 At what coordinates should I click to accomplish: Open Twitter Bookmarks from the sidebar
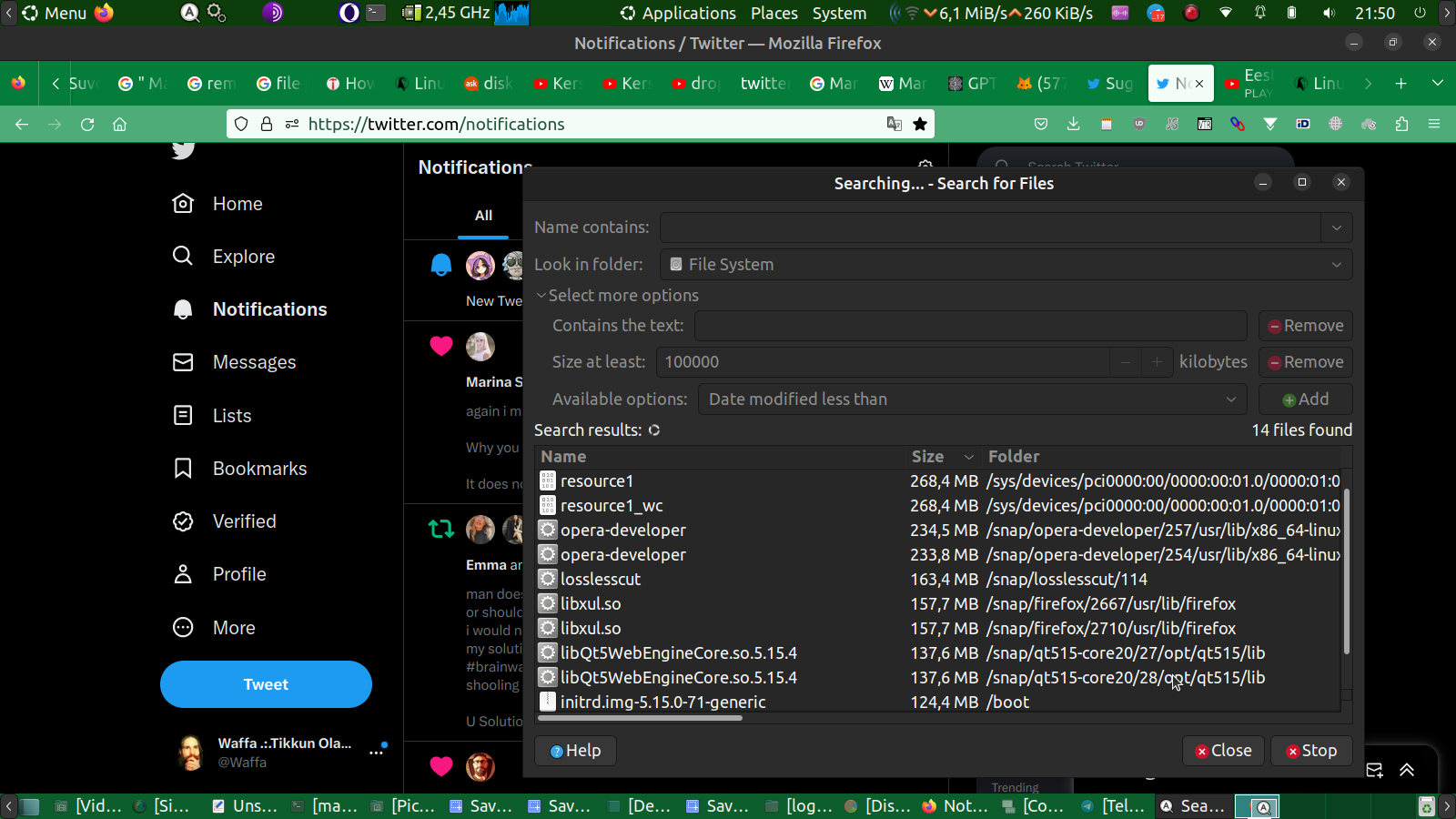(x=240, y=469)
